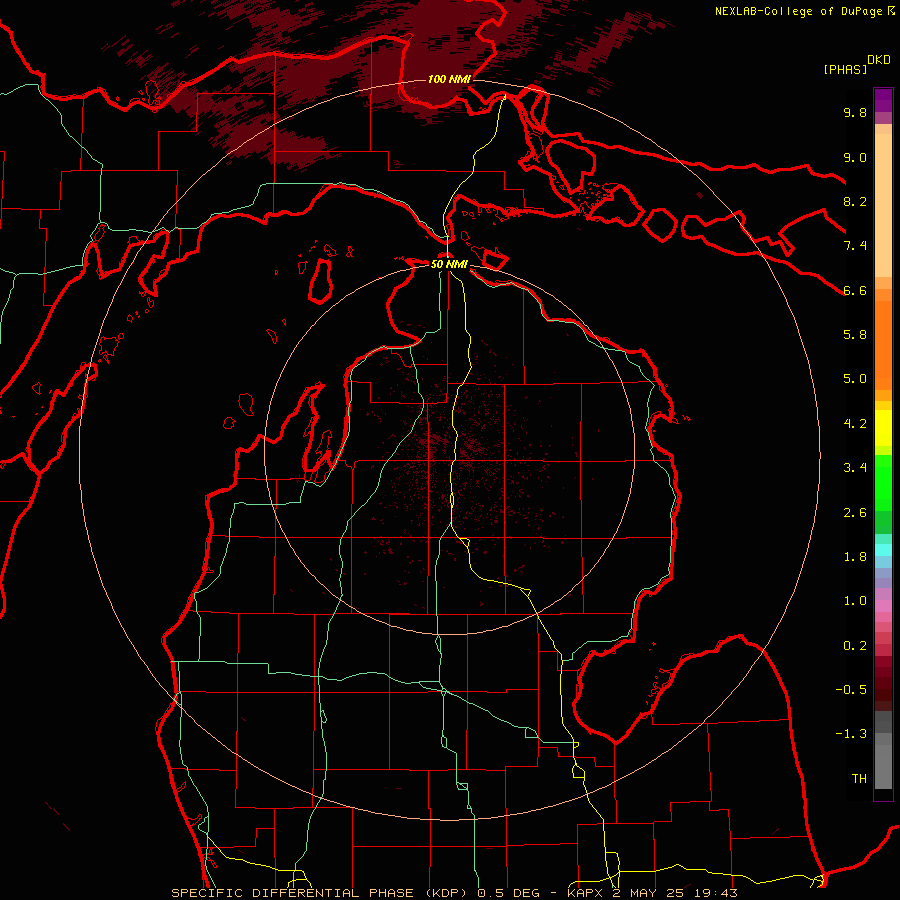900x900 pixels.
Task: Click the 50 NMI range ring label
Action: 449,264
